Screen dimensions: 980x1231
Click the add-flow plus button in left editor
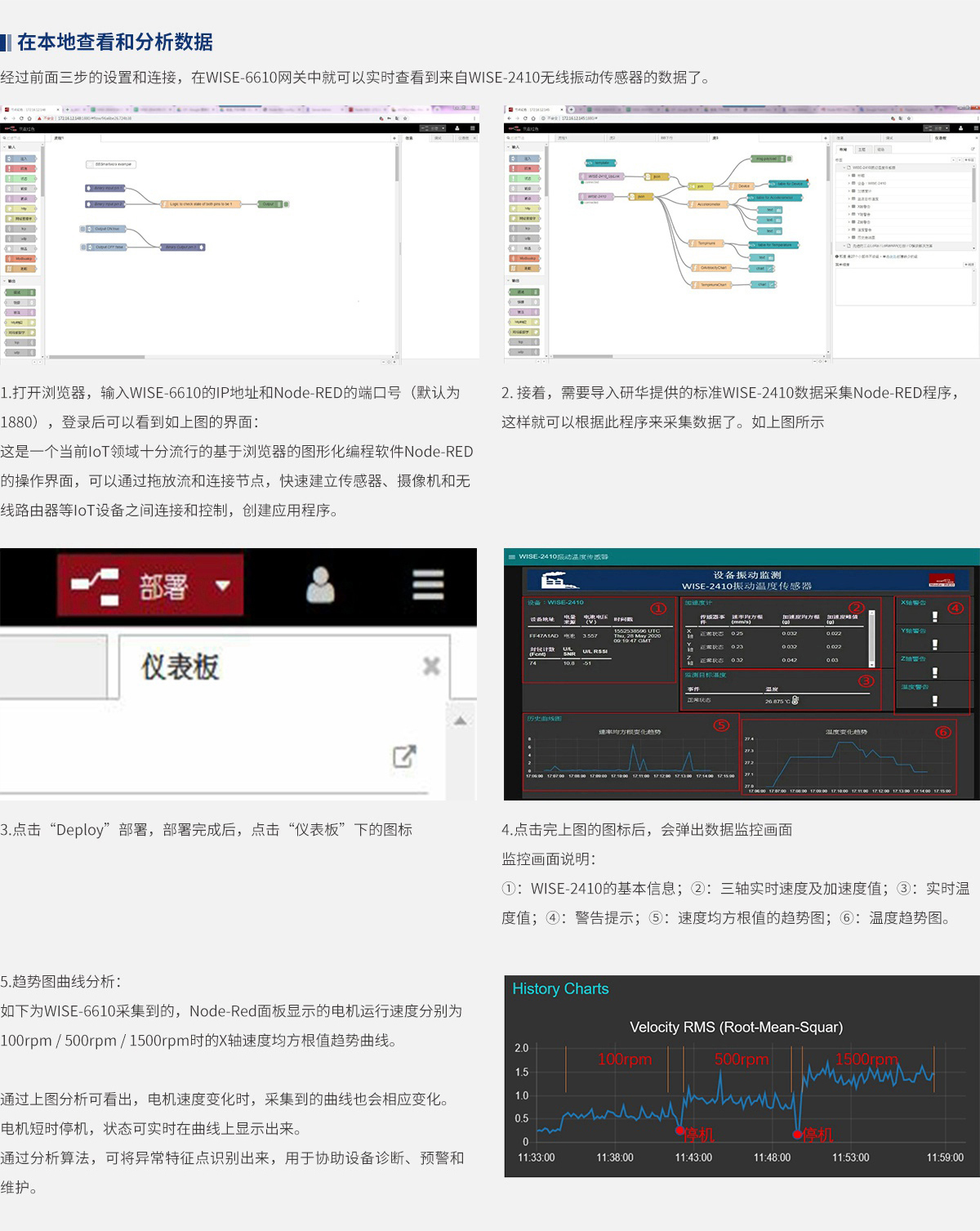click(394, 138)
